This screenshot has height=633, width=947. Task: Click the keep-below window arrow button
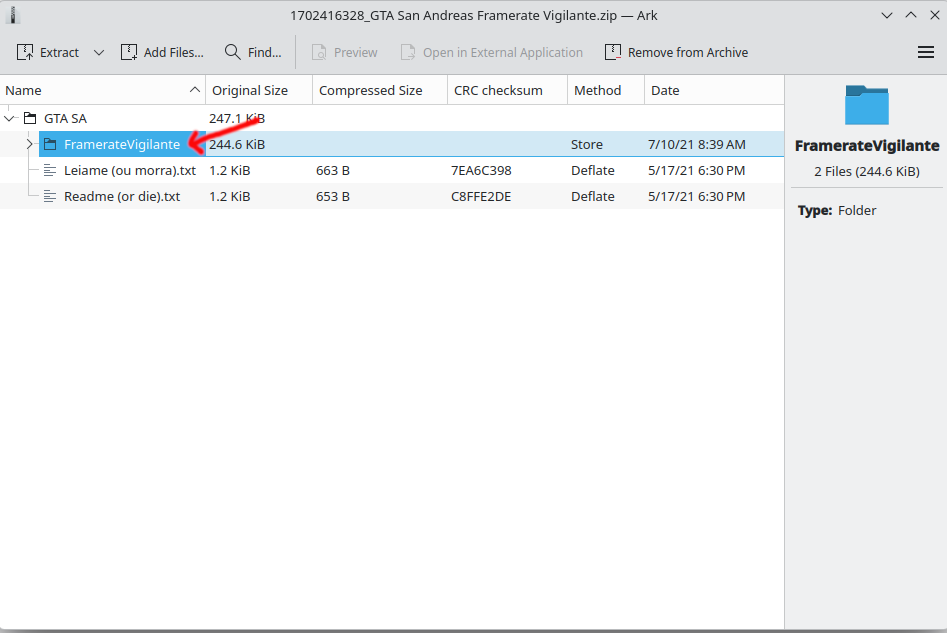pos(887,16)
